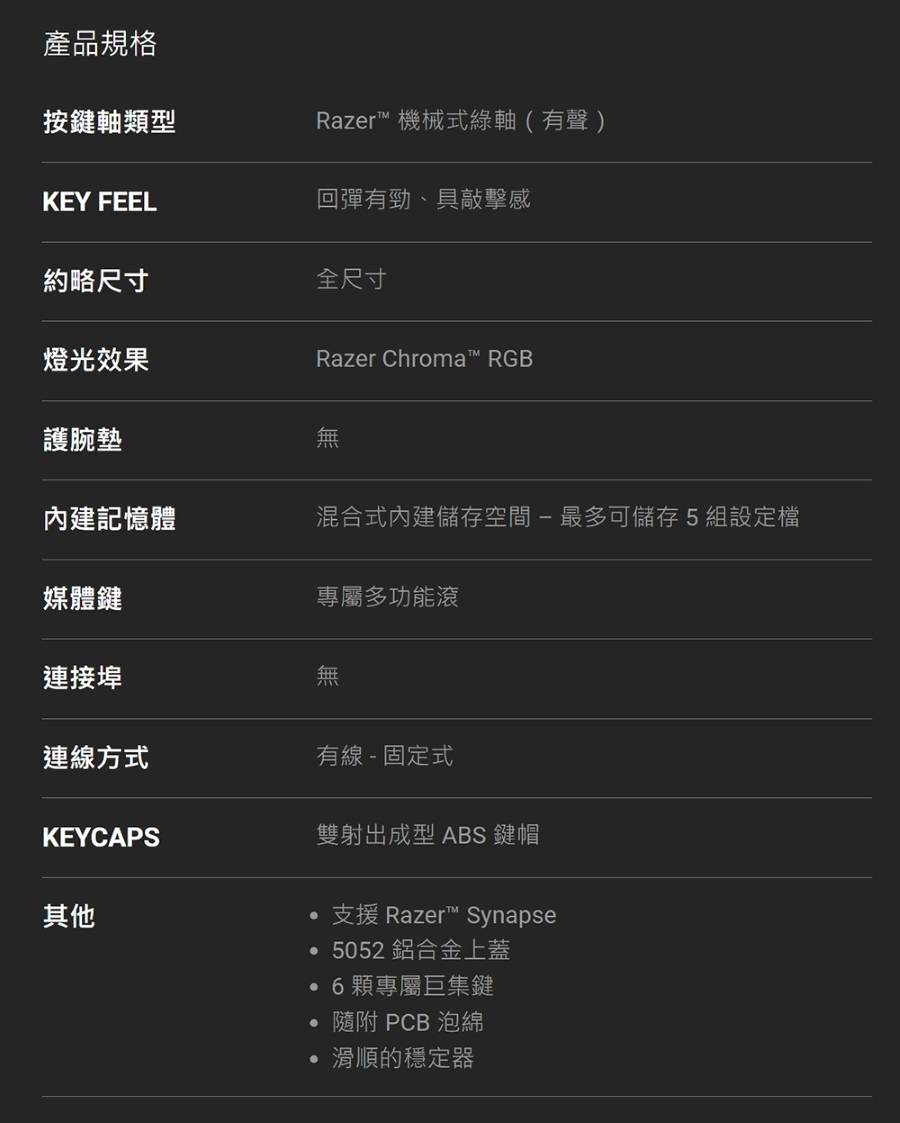Select the 燈光效果 label
The width and height of the screenshot is (900, 1123).
pos(95,360)
